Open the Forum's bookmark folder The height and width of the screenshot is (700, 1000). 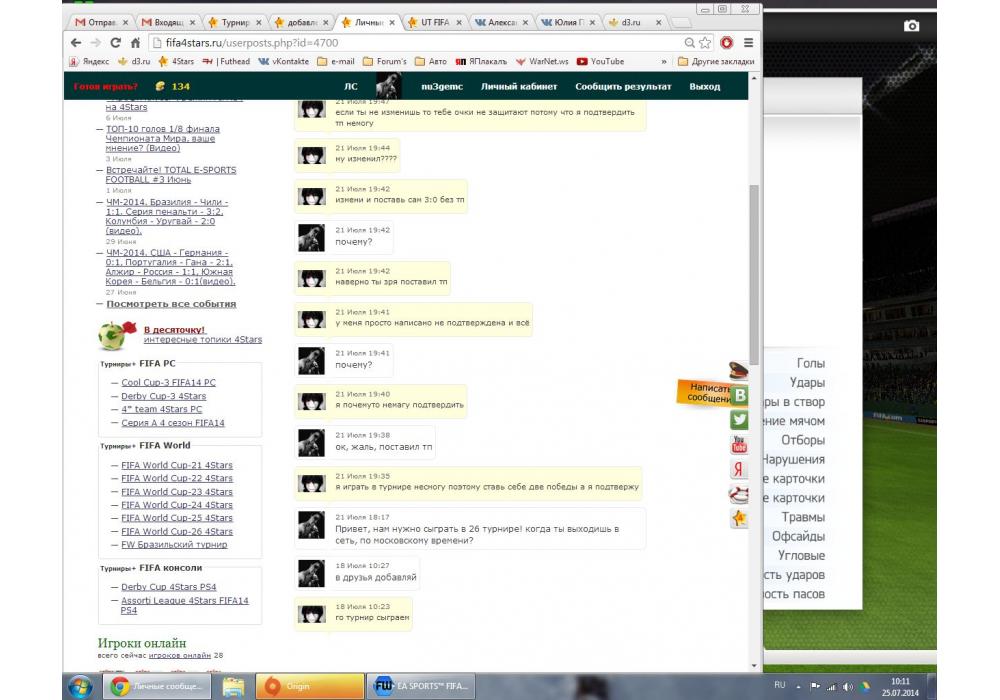[385, 62]
